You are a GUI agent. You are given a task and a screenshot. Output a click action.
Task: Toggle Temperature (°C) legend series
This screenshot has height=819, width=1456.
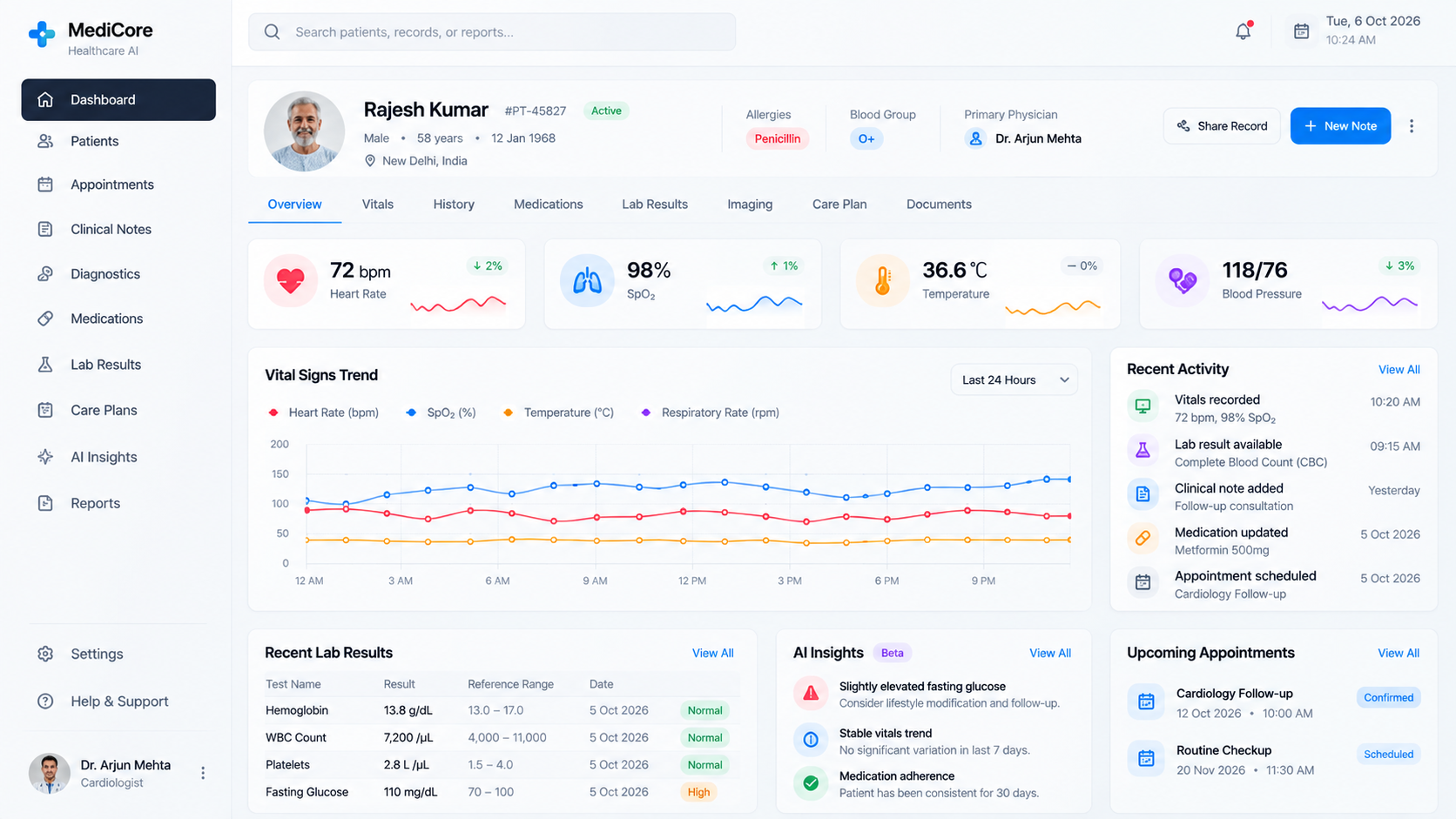click(x=558, y=413)
